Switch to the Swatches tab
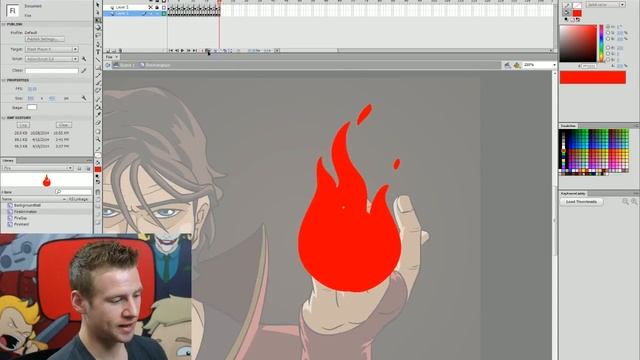 pos(568,126)
